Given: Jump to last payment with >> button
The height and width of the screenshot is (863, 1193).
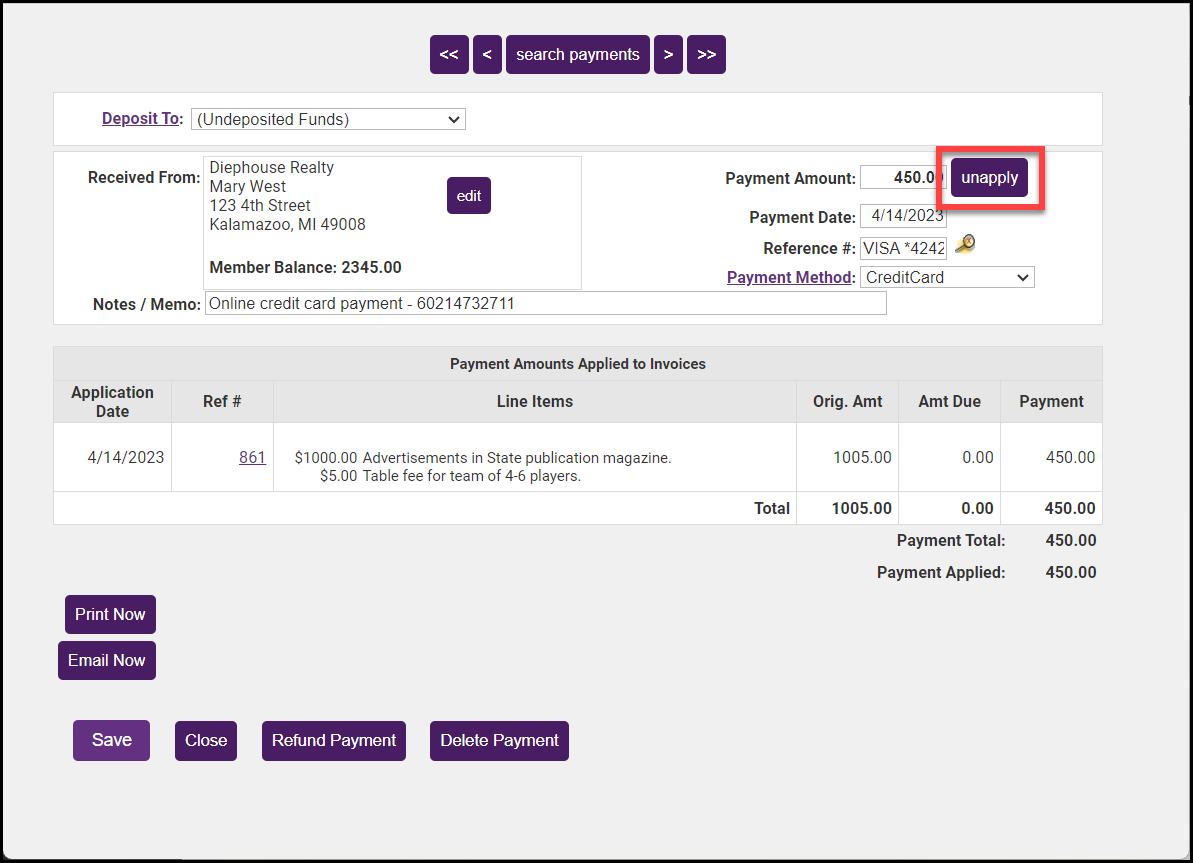Looking at the screenshot, I should (x=706, y=55).
